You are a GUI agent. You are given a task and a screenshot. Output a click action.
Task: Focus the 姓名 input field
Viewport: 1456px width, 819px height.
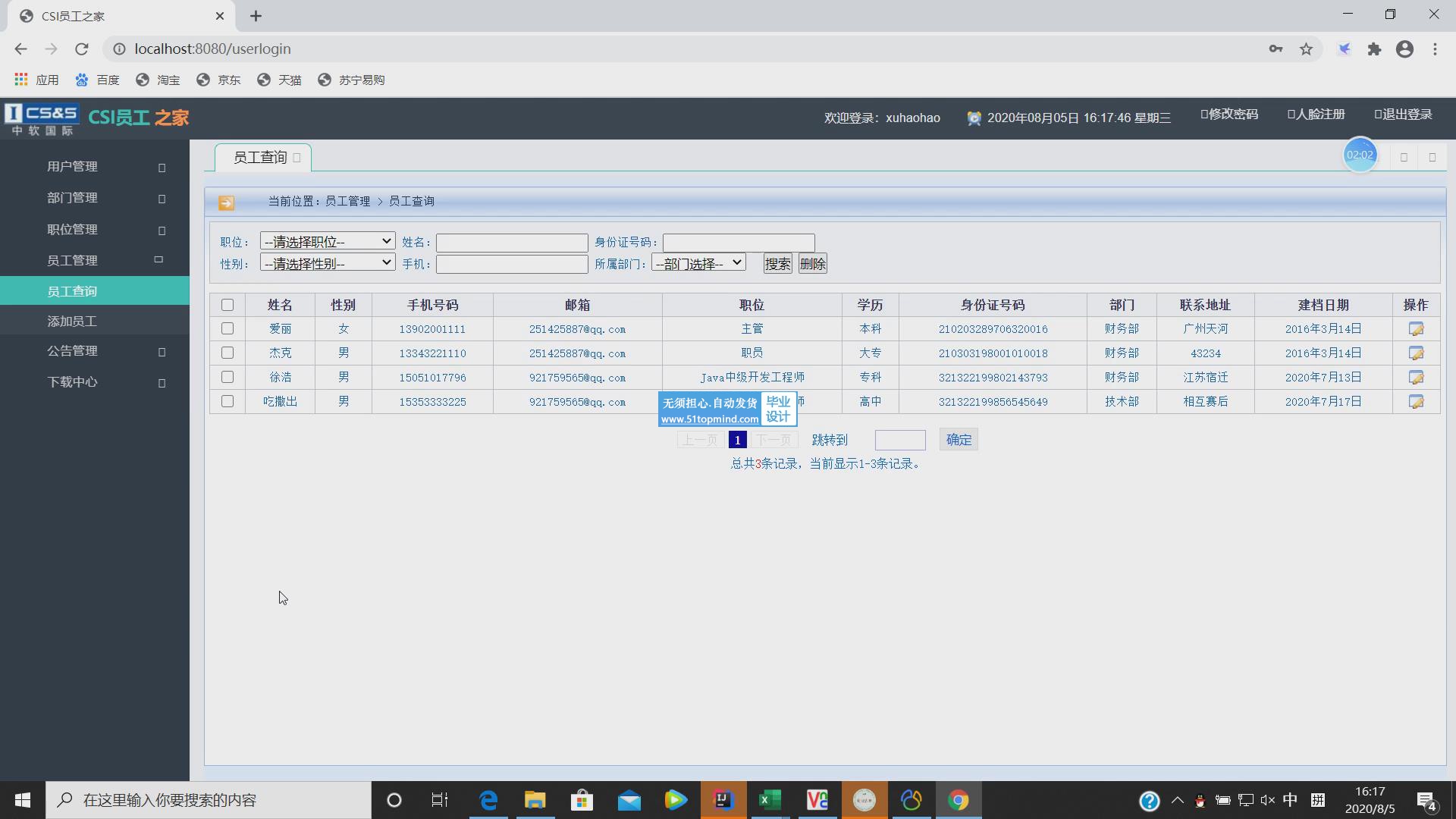click(512, 243)
